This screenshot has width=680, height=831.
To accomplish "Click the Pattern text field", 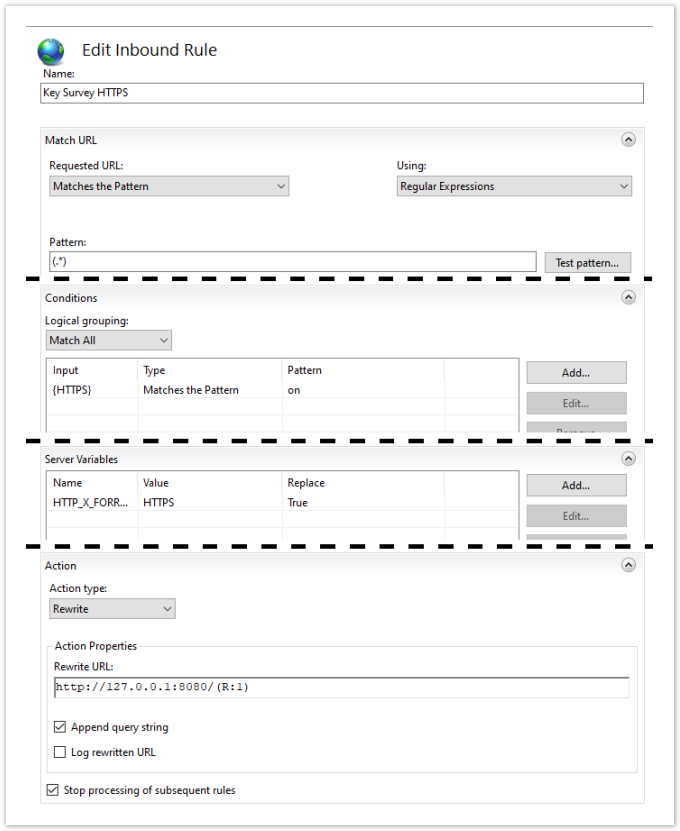I will (x=293, y=262).
